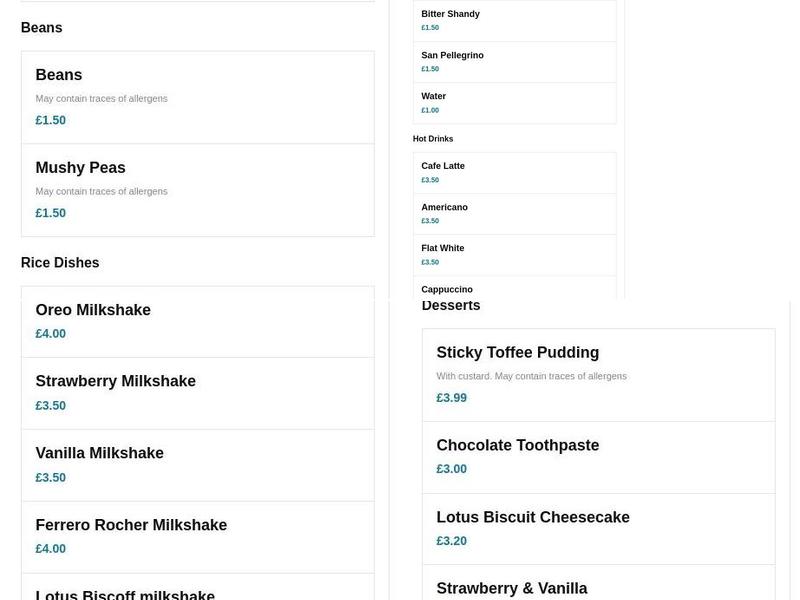
Task: Select the Beans menu item
Action: click(x=197, y=97)
